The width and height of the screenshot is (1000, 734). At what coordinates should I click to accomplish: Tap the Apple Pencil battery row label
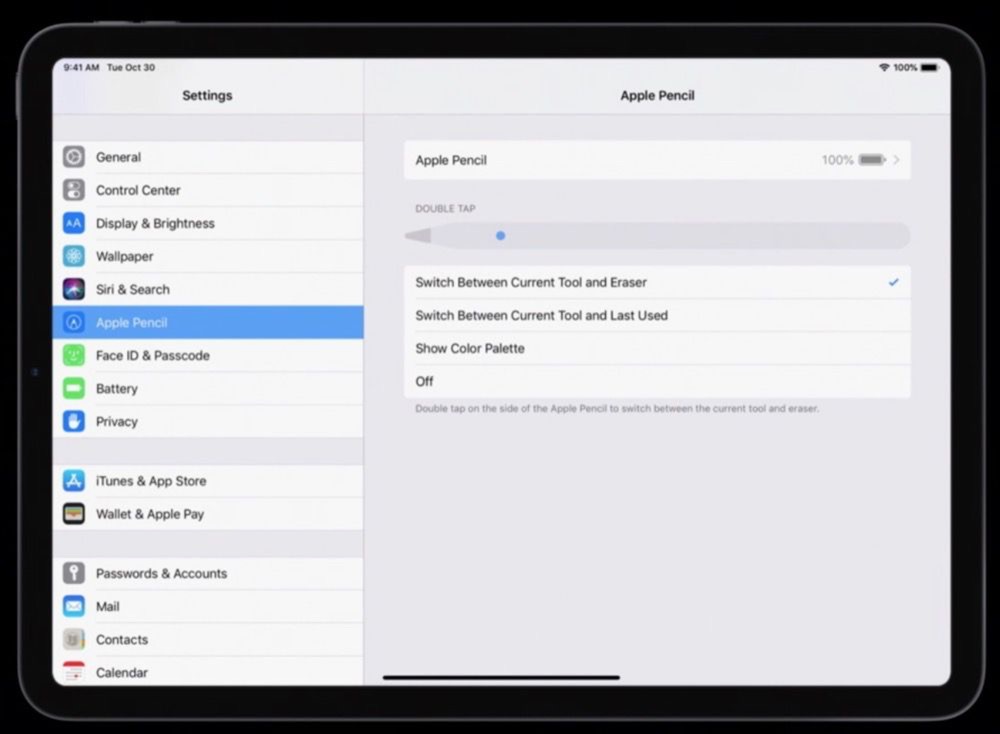[x=451, y=160]
